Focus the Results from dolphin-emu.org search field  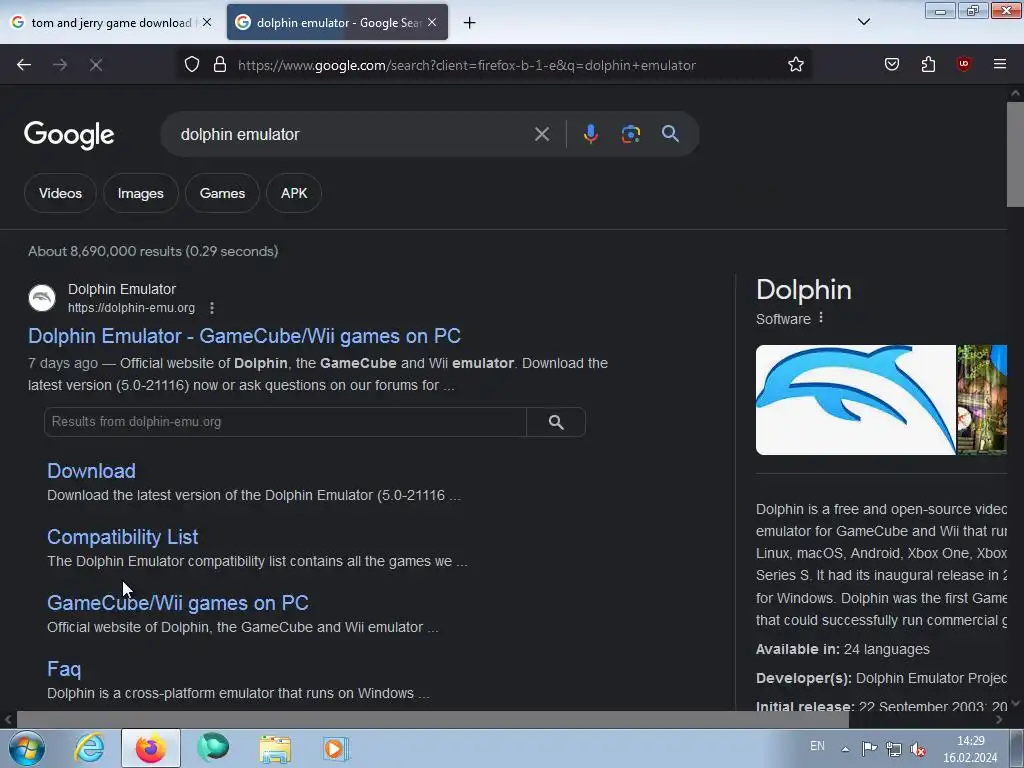(x=285, y=422)
